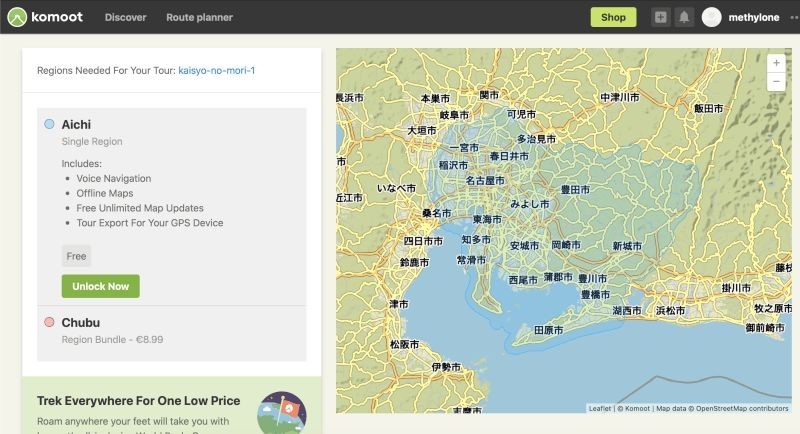Click the green Shop button
Viewport: 800px width, 434px height.
click(x=613, y=17)
